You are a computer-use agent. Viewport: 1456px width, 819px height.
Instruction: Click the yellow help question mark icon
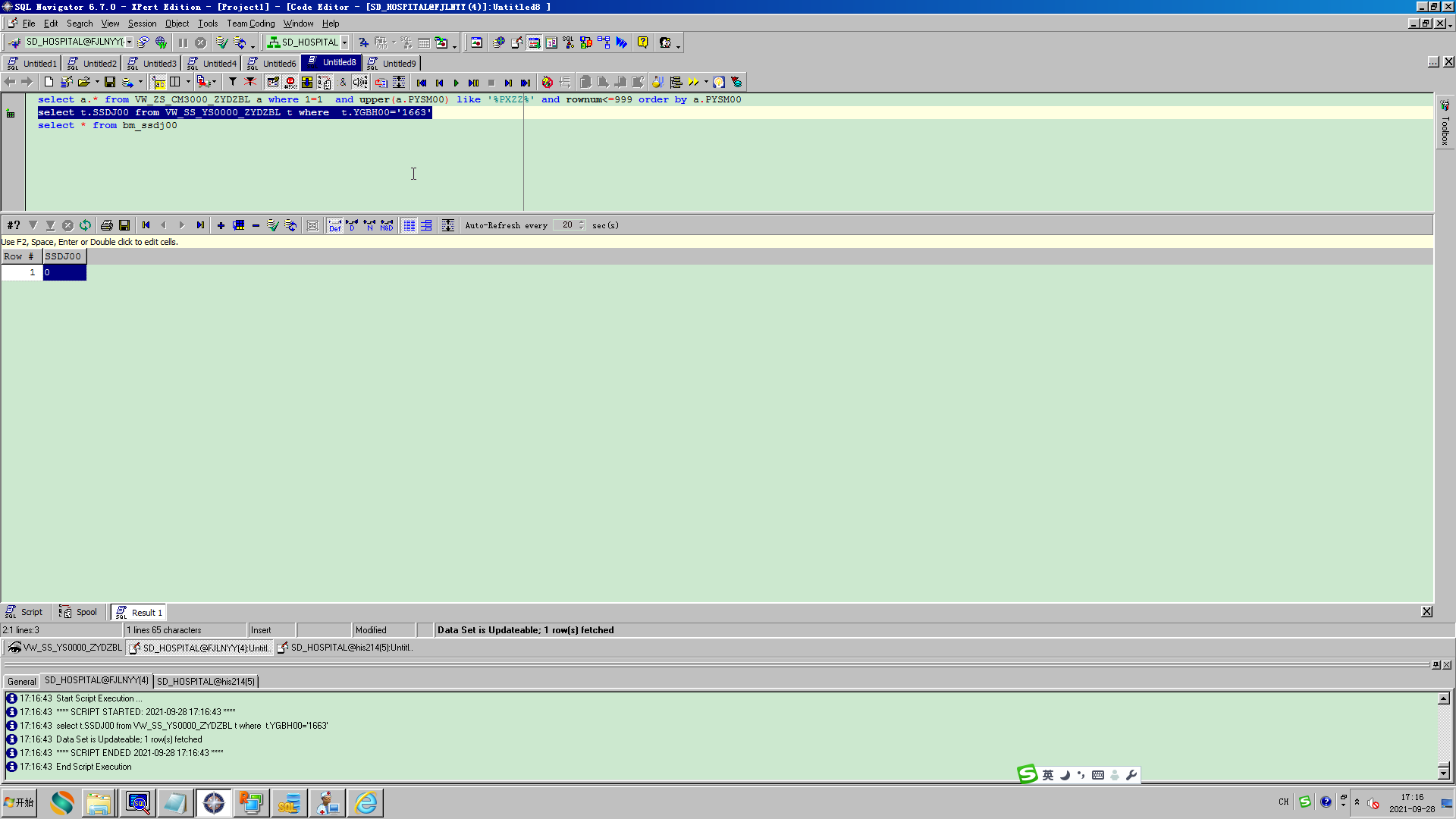(642, 42)
